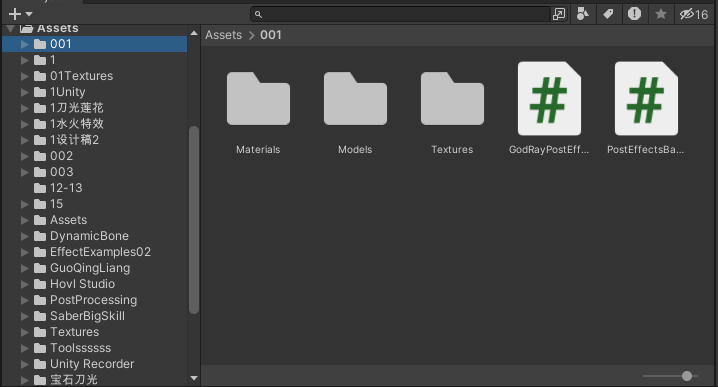The width and height of the screenshot is (718, 387).
Task: Save search as favorite star icon
Action: [x=661, y=14]
